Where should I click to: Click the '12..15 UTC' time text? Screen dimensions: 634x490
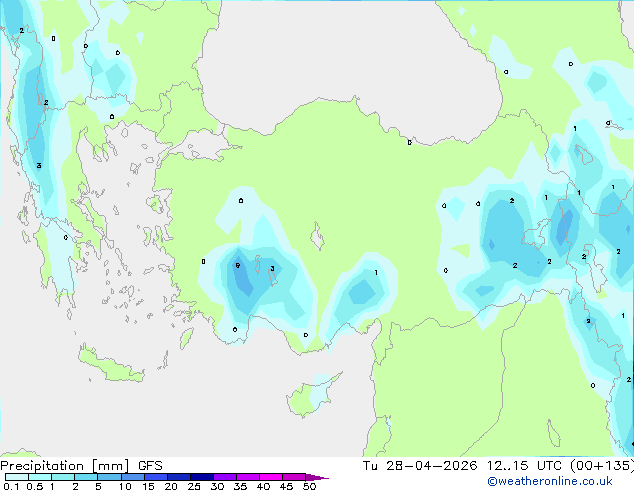pos(524,466)
